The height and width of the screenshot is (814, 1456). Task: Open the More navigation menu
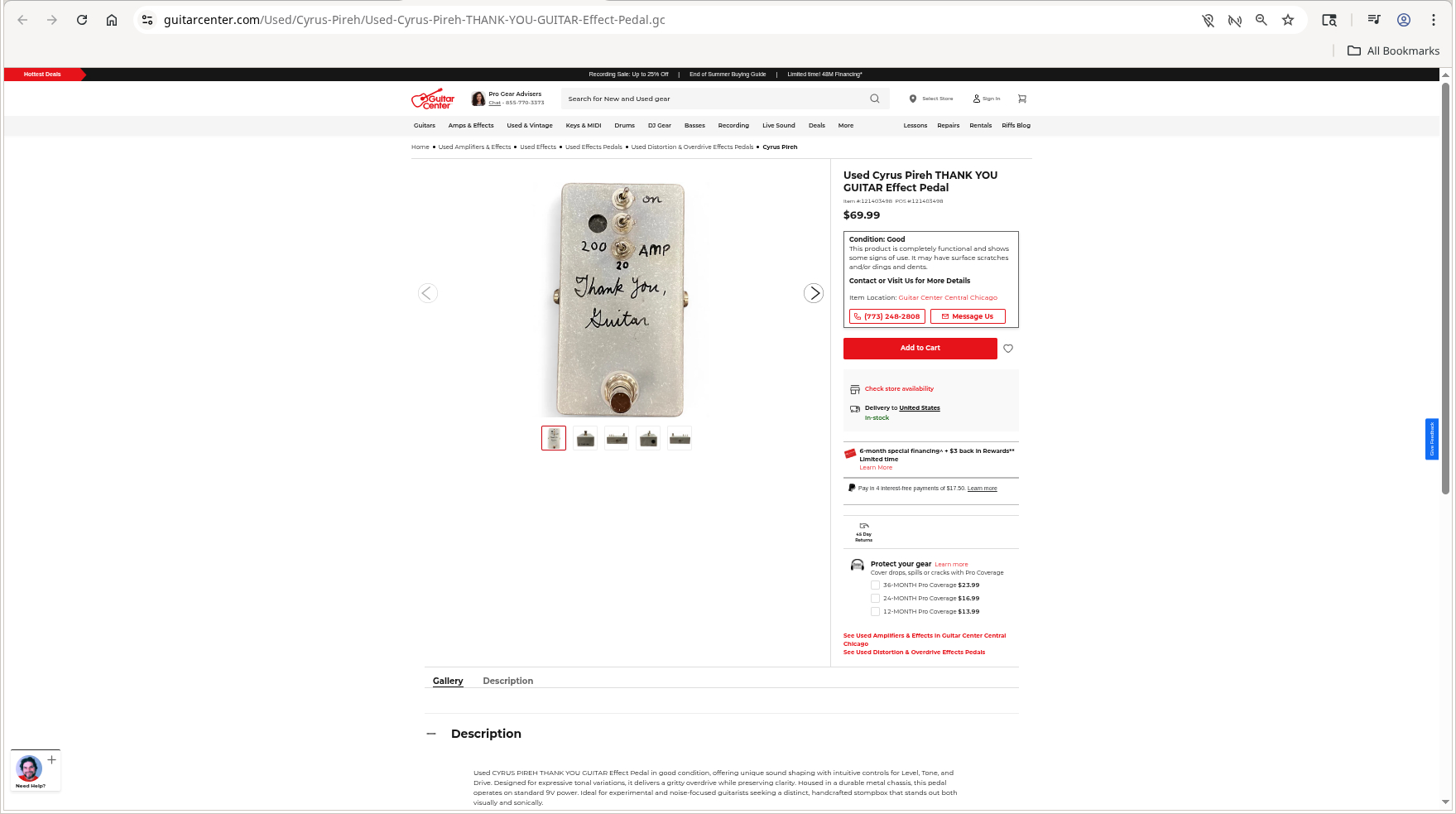(846, 126)
